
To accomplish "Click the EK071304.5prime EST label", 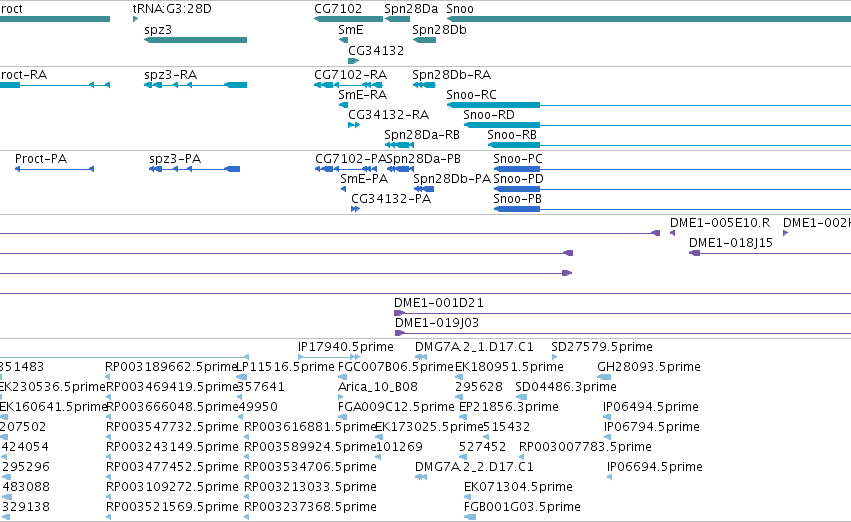I will [x=518, y=487].
